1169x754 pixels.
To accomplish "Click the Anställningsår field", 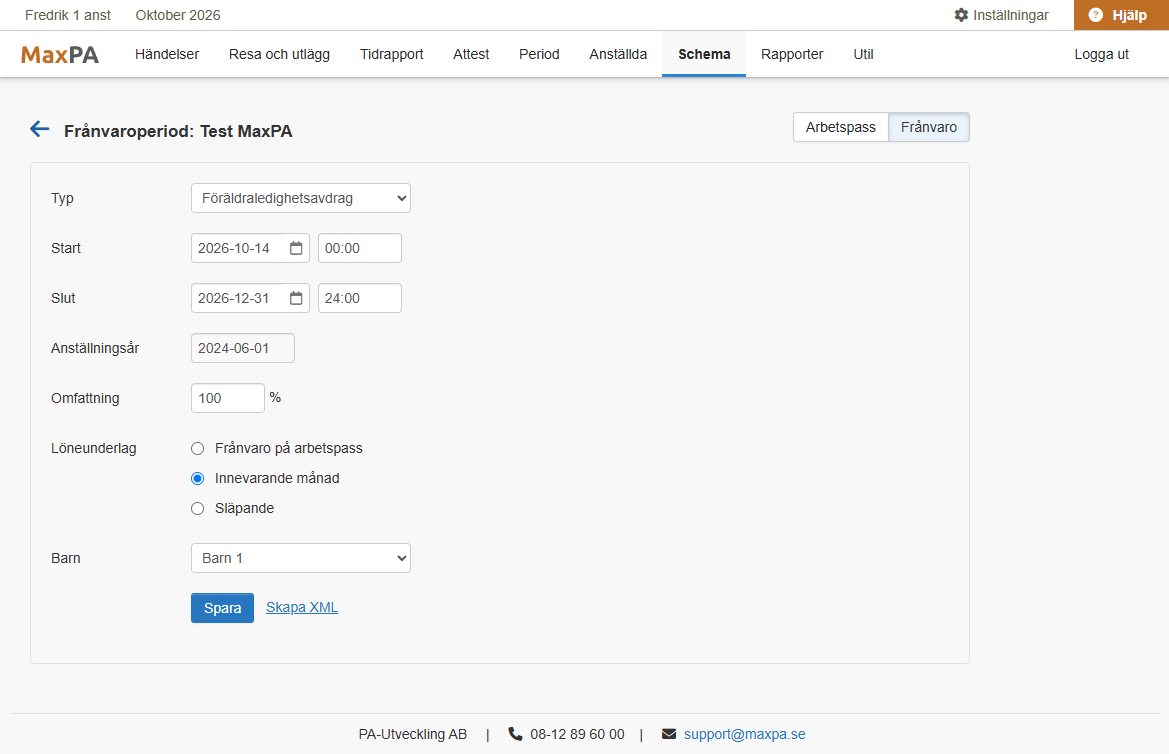I will point(242,348).
